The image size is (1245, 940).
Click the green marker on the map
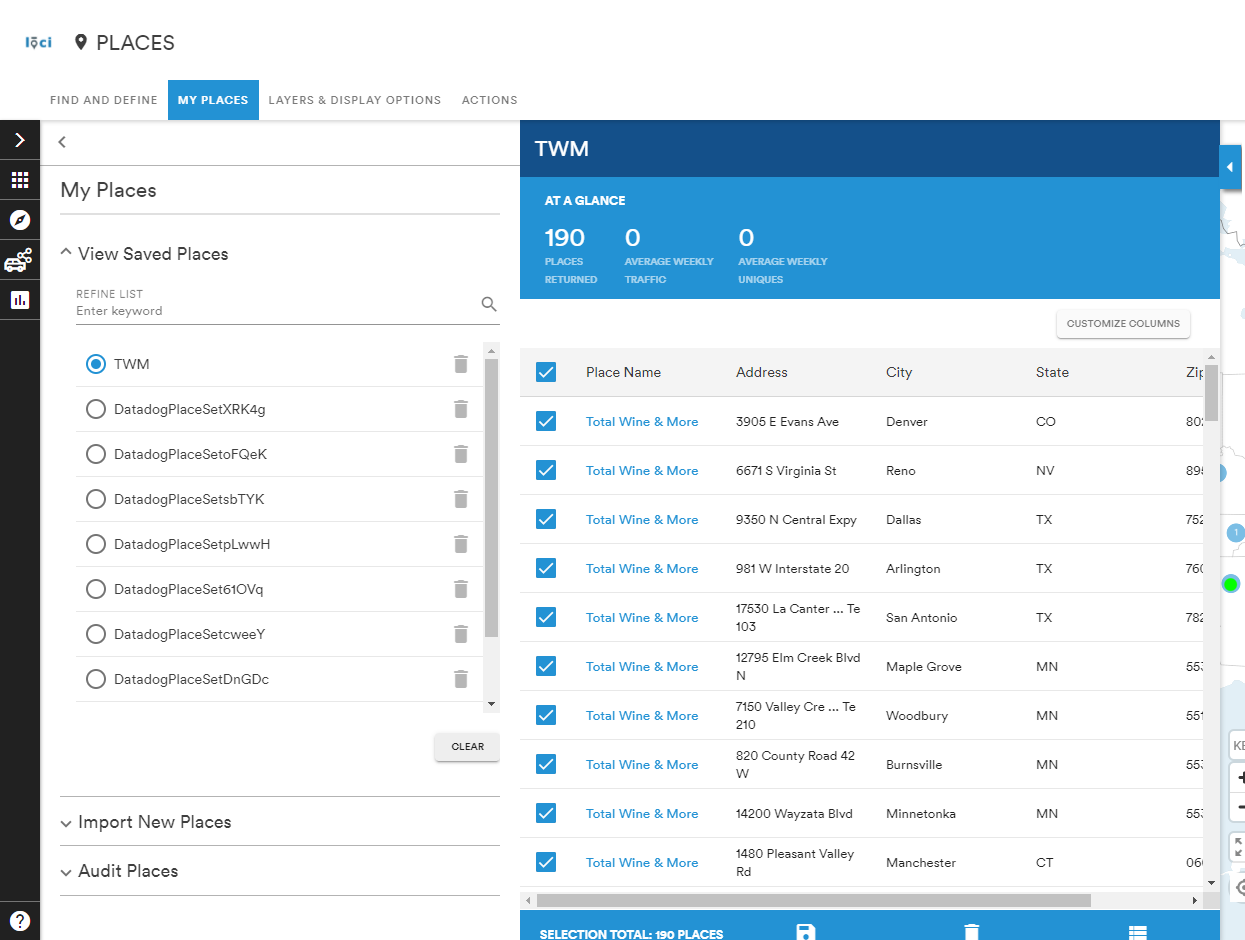pos(1231,583)
